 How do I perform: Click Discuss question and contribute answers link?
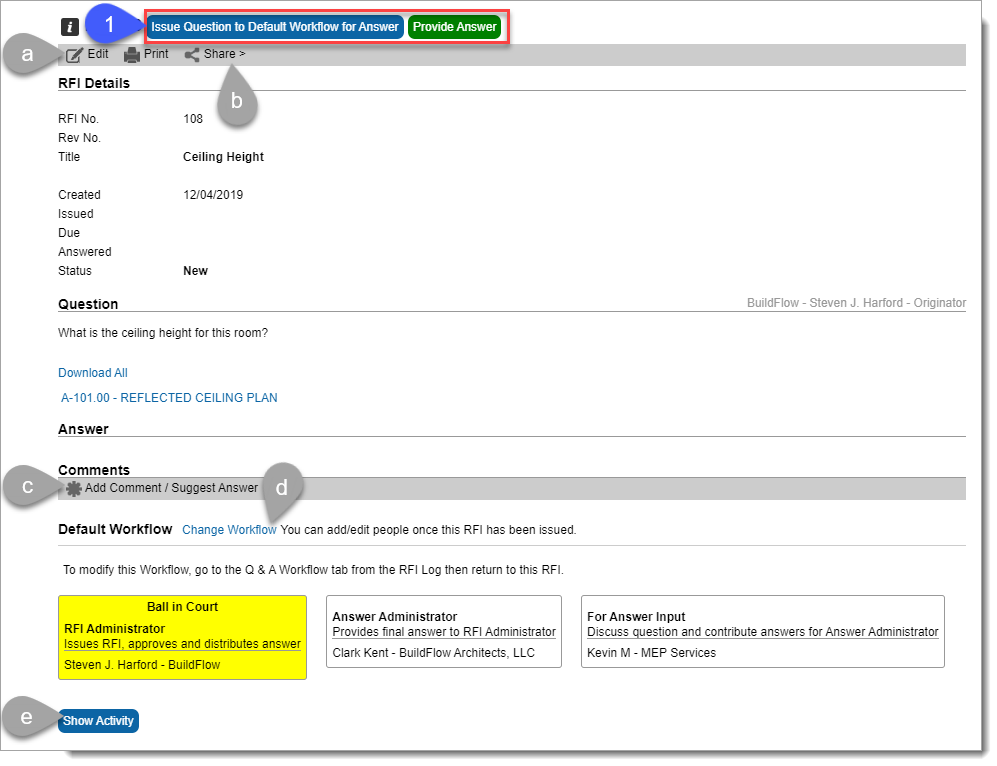click(x=763, y=631)
